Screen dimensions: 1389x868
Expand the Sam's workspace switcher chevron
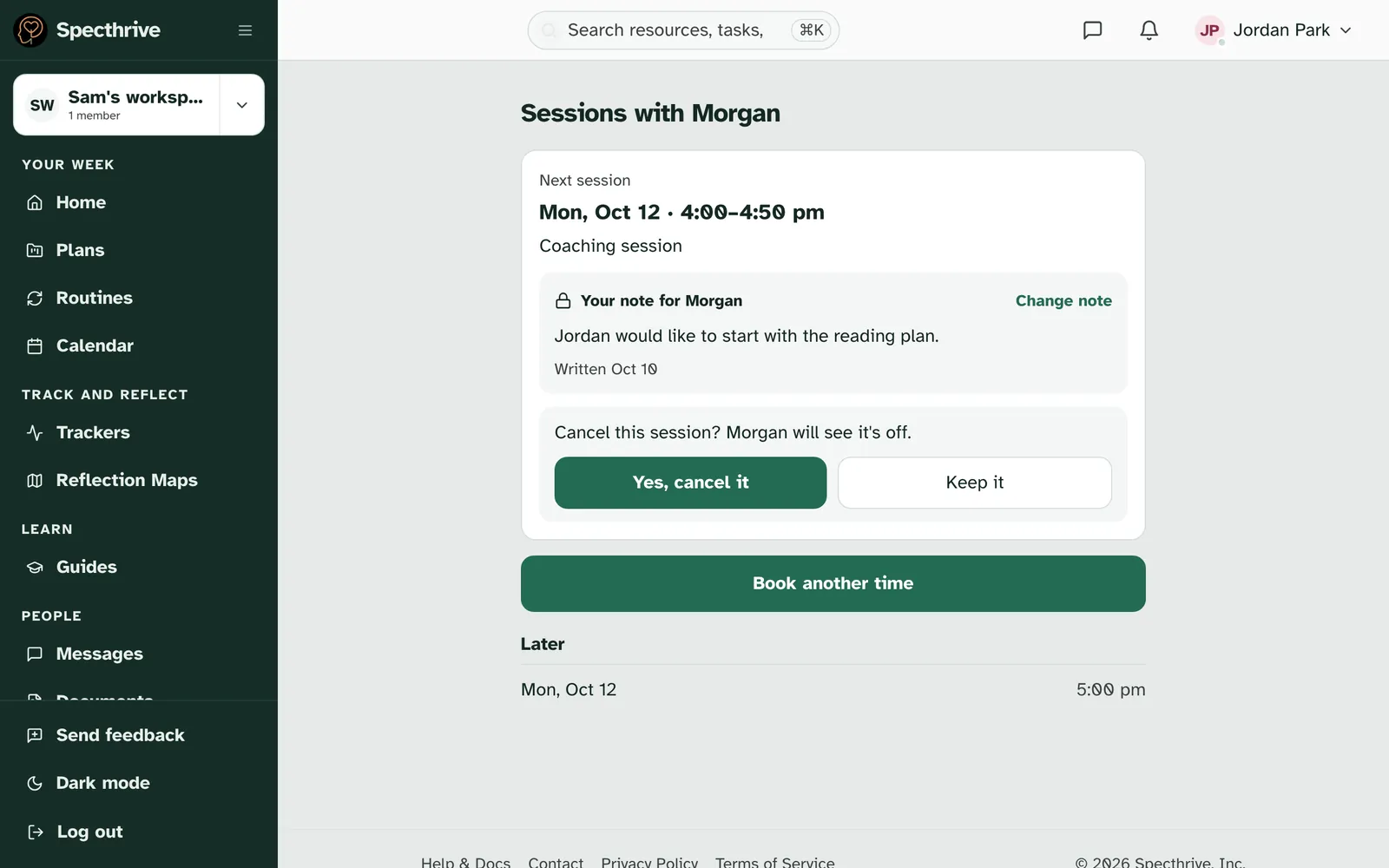point(242,105)
